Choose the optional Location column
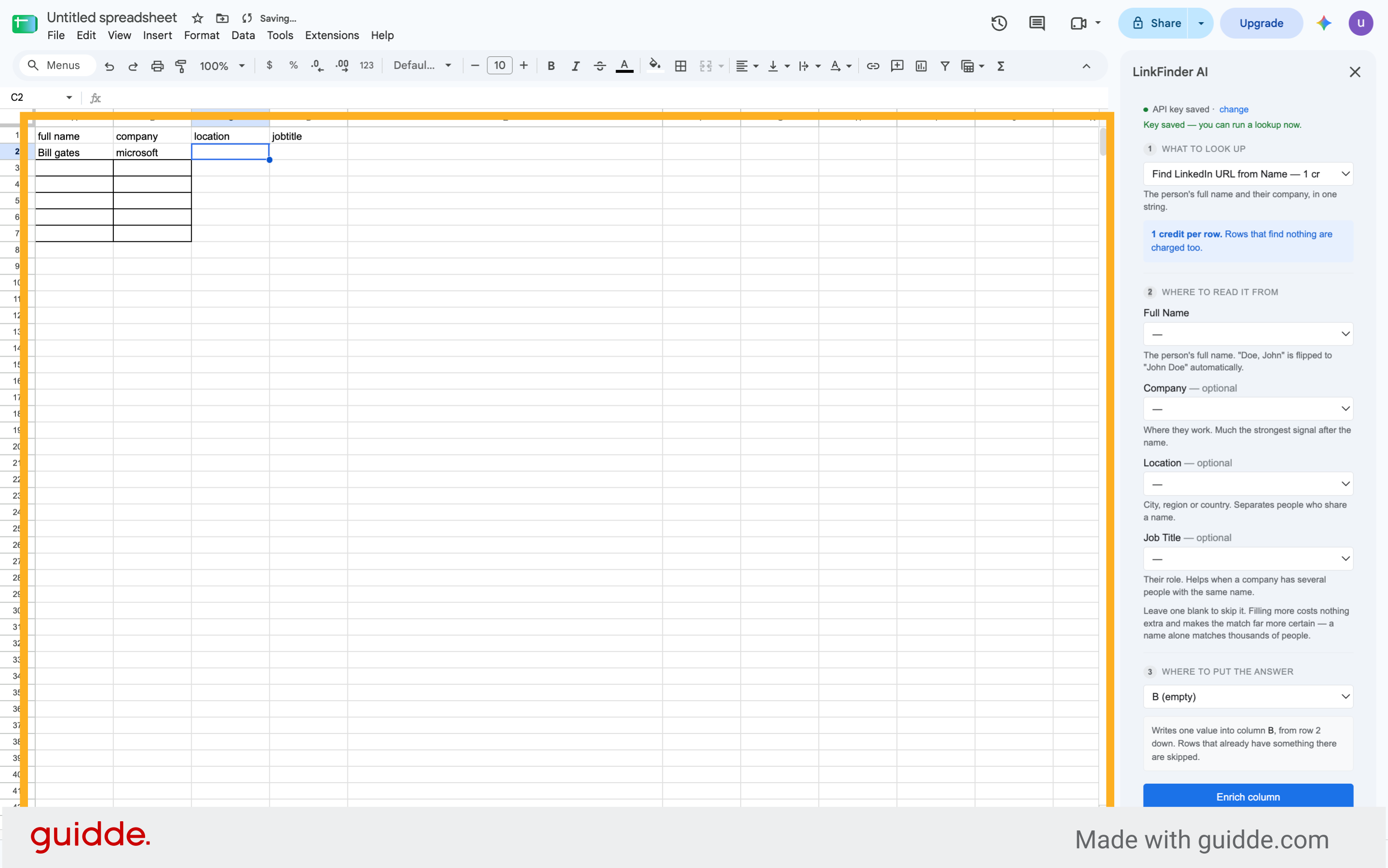Image resolution: width=1388 pixels, height=868 pixels. point(1248,484)
